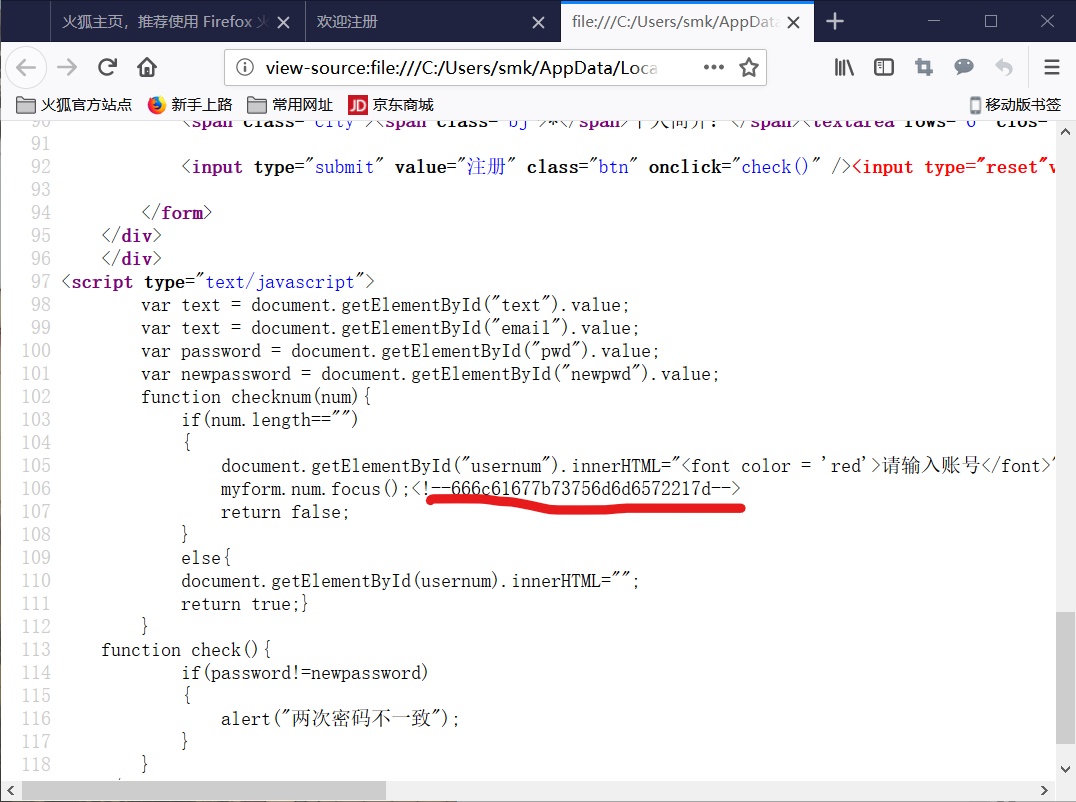Close the file:///C:/Users/smk tab
The height and width of the screenshot is (802, 1076).
click(x=793, y=23)
